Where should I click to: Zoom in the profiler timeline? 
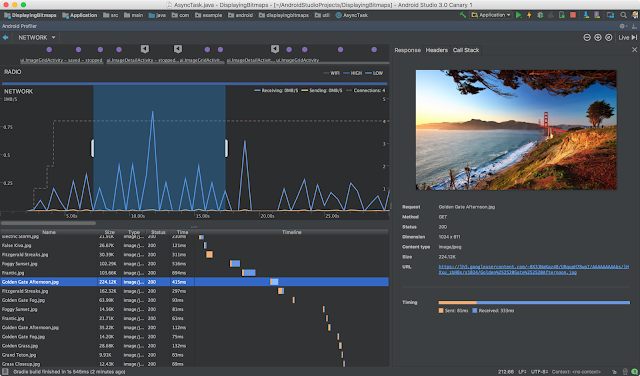(598, 38)
